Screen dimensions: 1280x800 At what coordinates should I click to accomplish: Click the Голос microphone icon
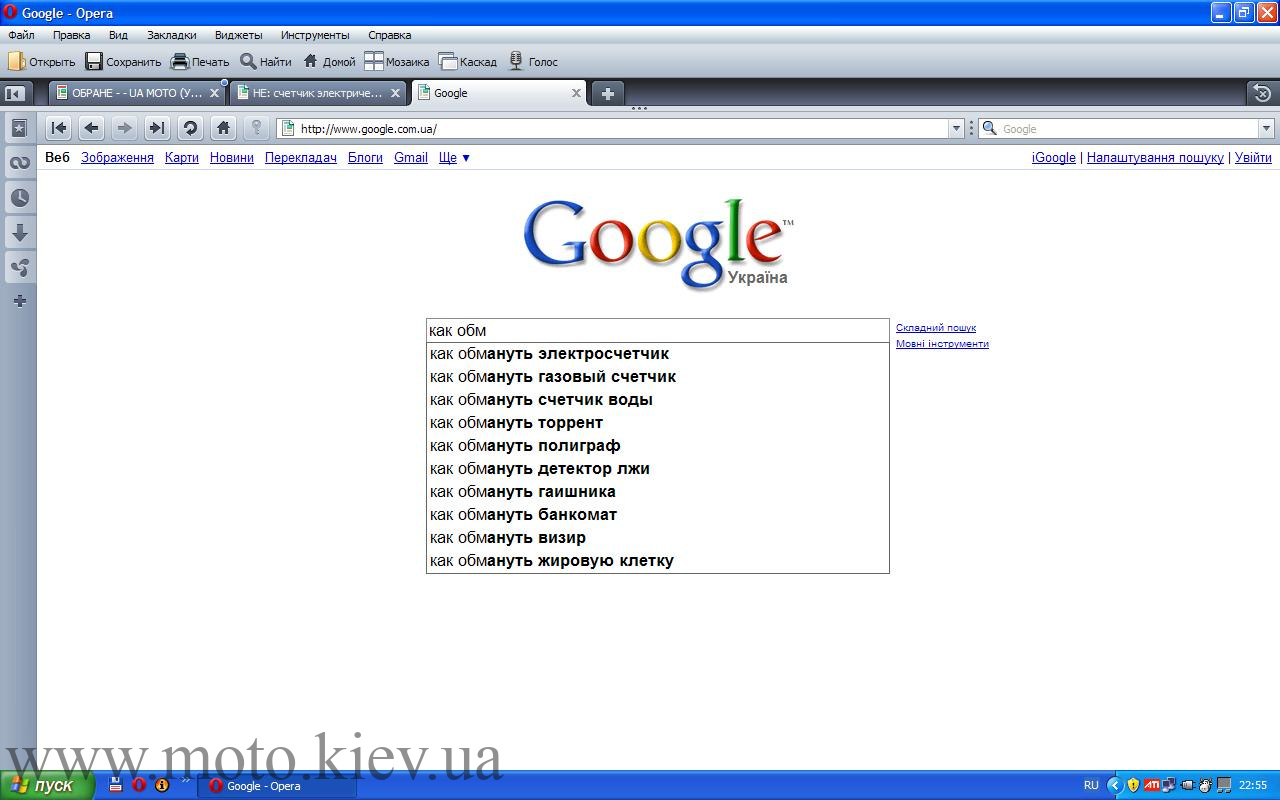(x=516, y=61)
